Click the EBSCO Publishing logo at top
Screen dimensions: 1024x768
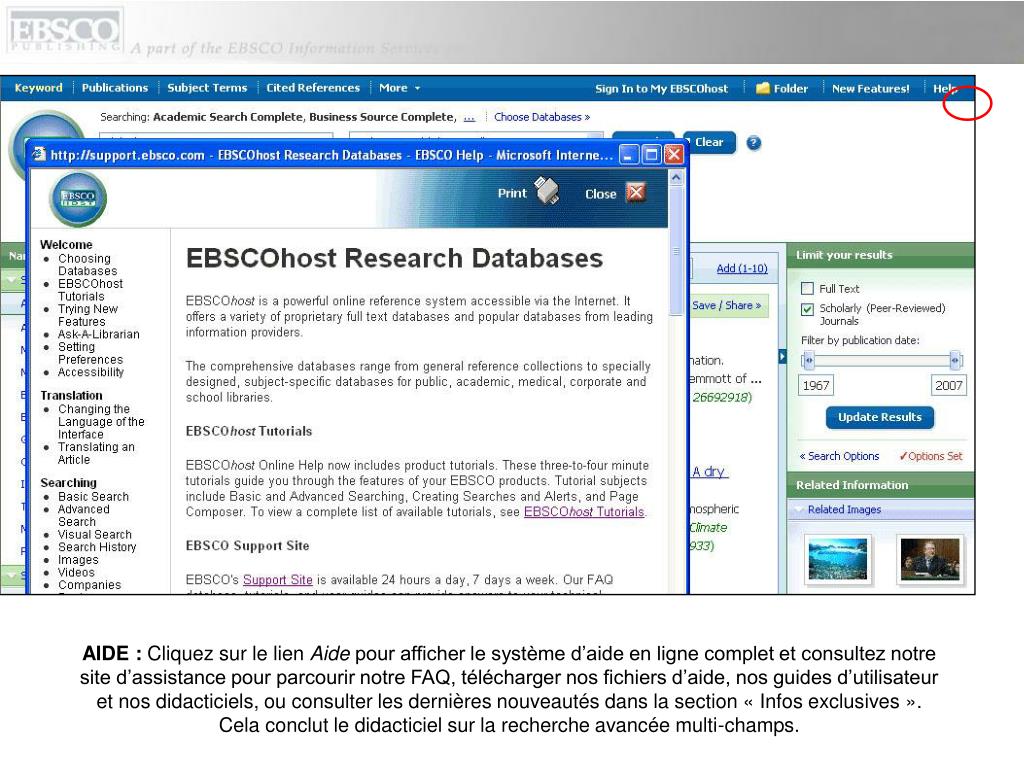tap(64, 31)
